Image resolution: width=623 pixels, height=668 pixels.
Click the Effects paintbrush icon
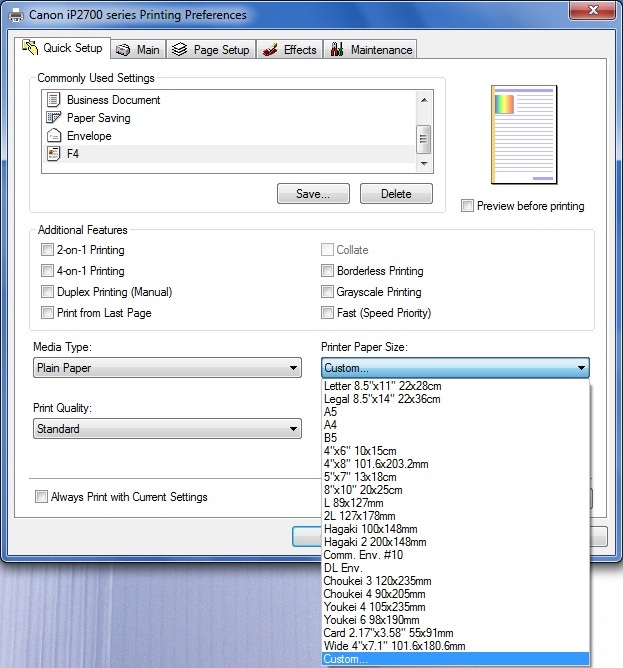point(270,49)
